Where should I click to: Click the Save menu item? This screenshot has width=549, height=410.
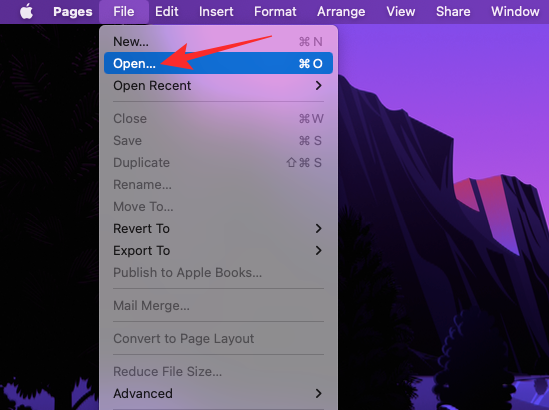tap(218, 141)
